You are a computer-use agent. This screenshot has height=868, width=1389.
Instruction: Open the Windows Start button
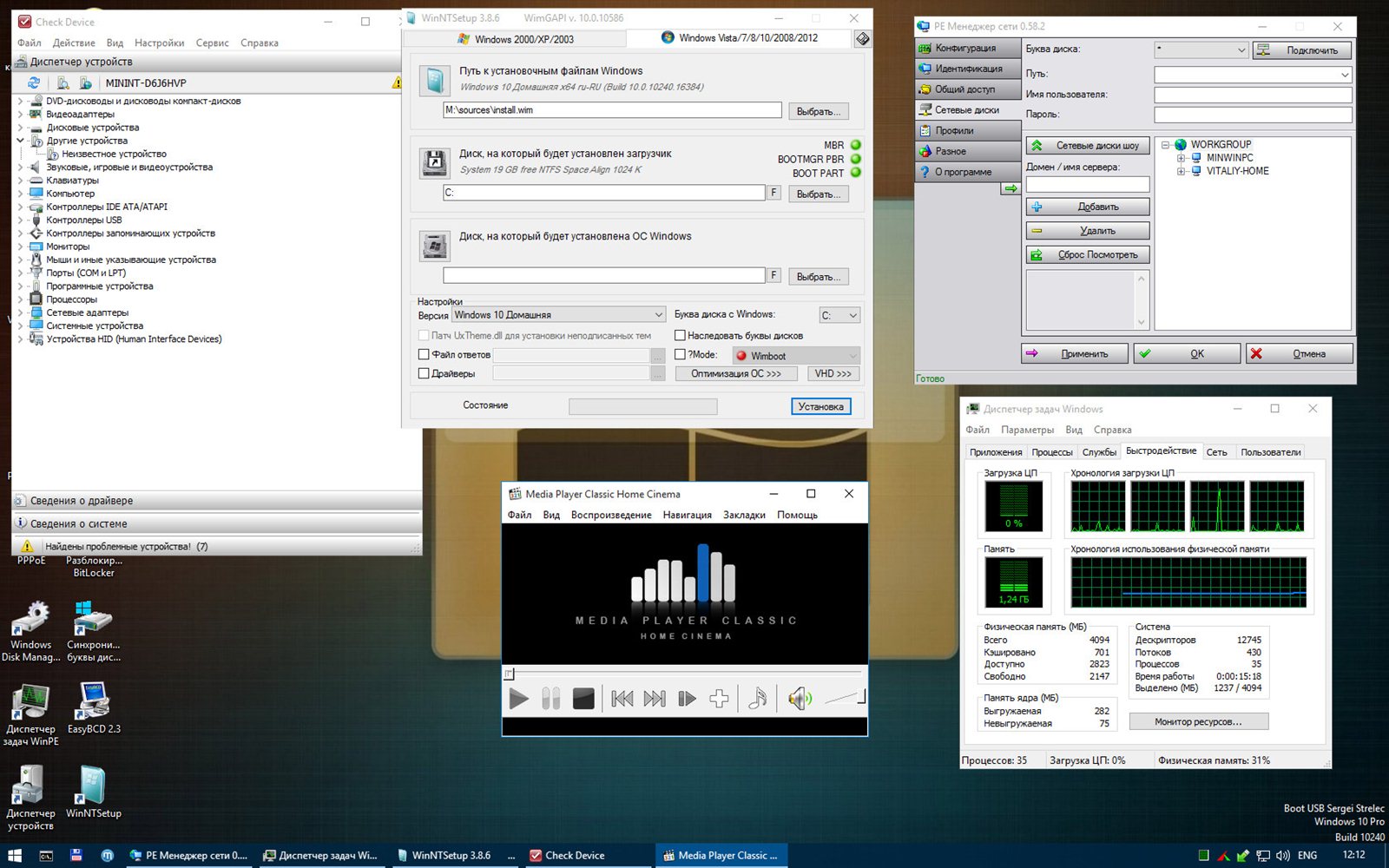[15, 855]
